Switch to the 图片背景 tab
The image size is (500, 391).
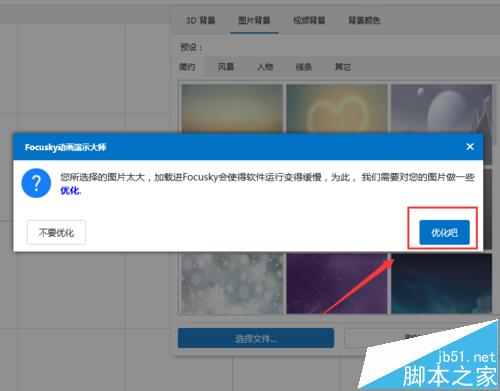point(254,20)
